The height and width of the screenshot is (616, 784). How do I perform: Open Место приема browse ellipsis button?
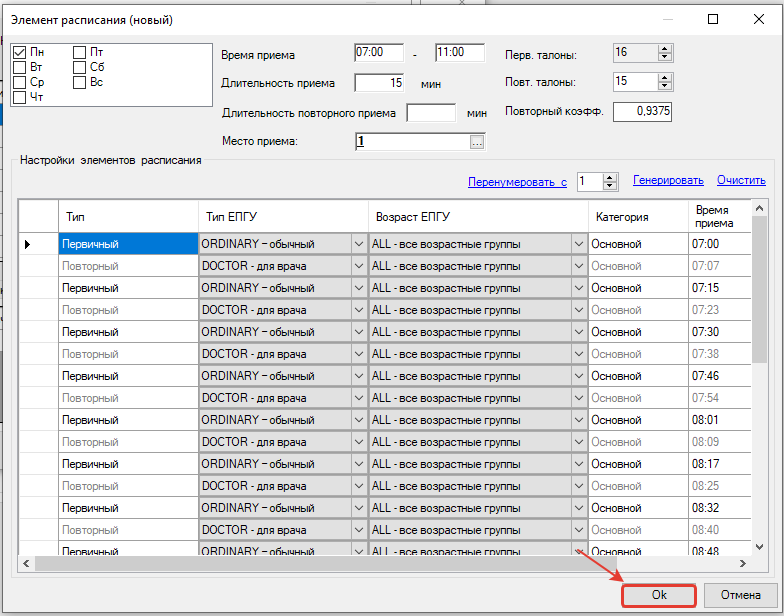coord(477,142)
